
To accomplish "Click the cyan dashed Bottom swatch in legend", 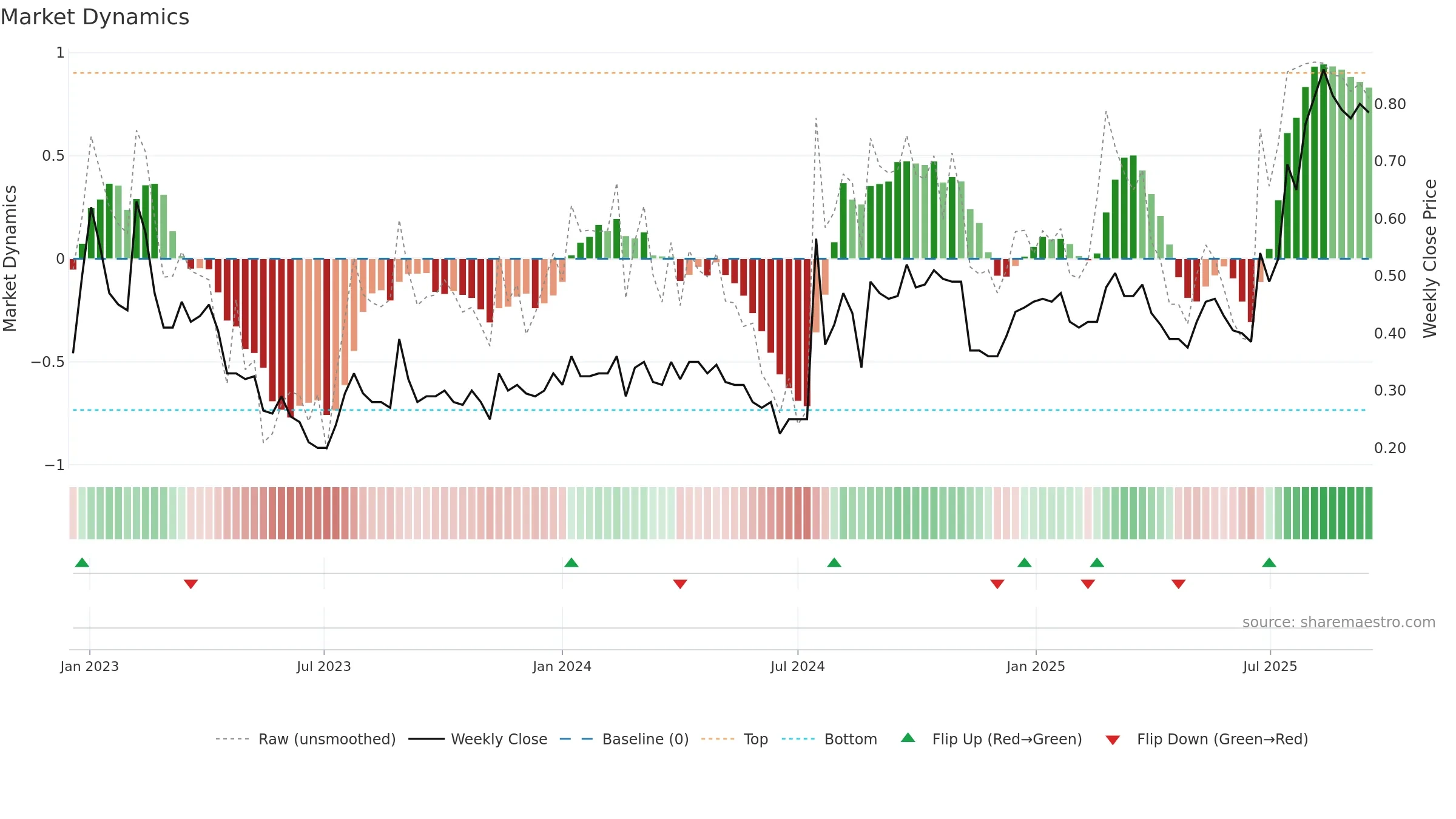I will (798, 739).
